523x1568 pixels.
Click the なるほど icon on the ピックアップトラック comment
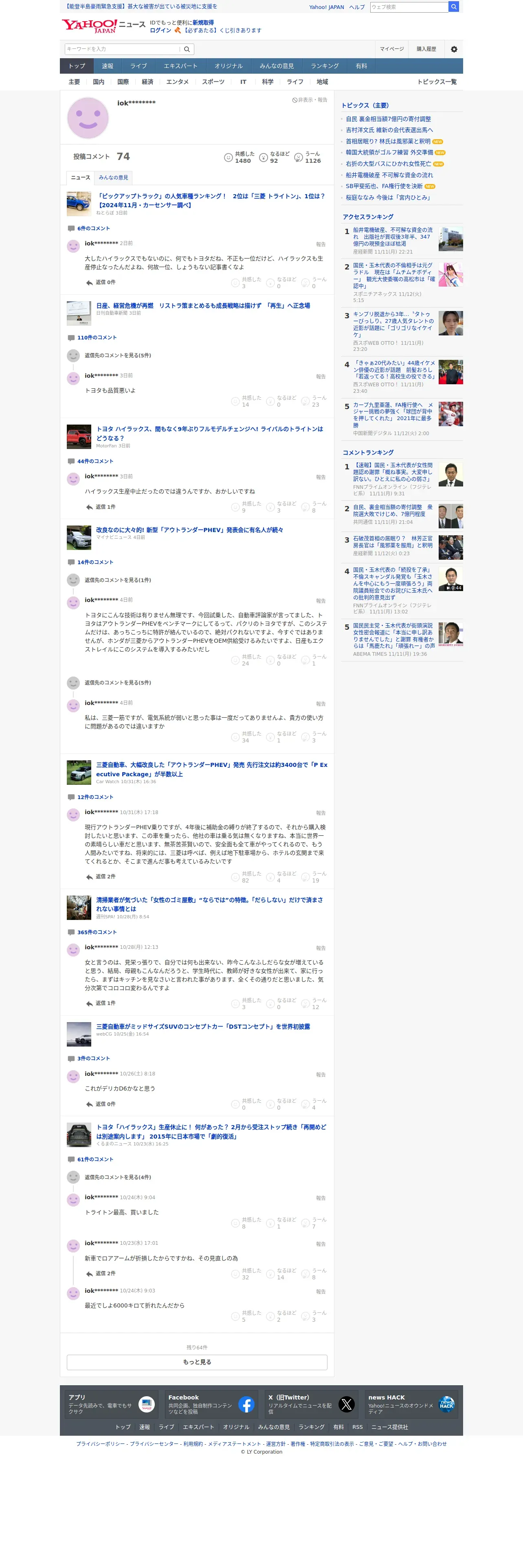[270, 283]
